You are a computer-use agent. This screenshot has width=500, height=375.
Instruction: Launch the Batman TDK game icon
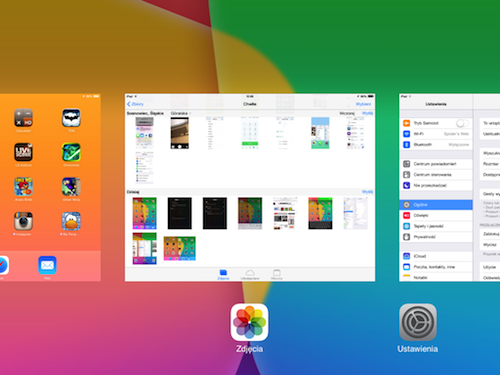coord(71,118)
